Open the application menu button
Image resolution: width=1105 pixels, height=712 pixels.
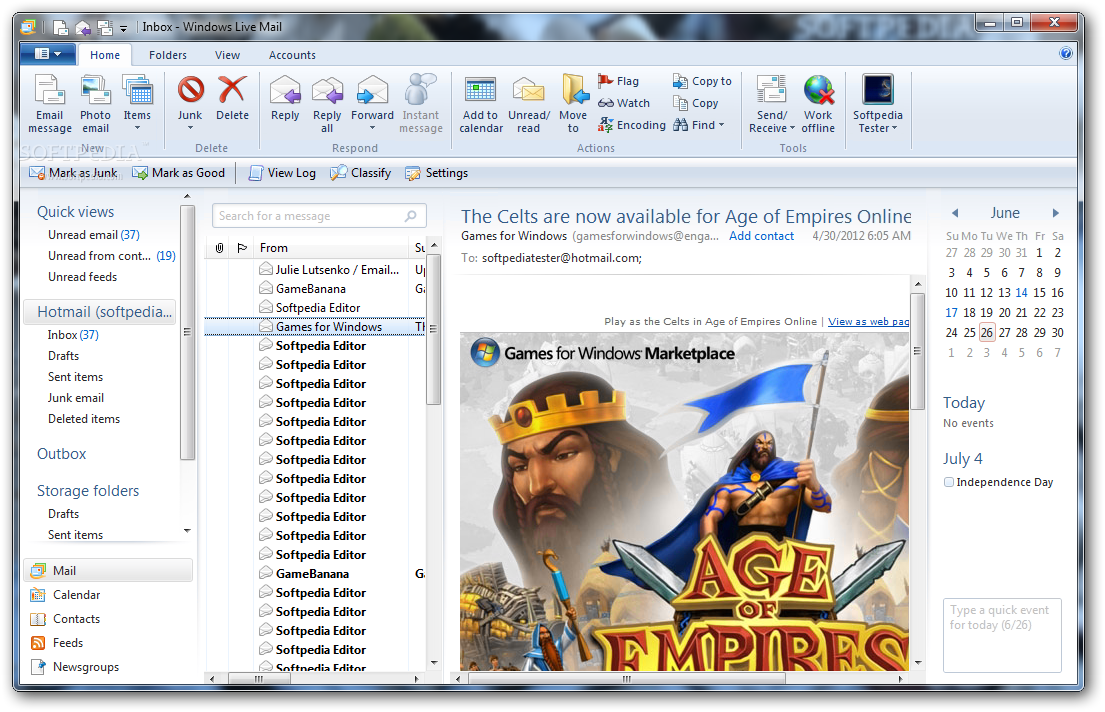[47, 54]
